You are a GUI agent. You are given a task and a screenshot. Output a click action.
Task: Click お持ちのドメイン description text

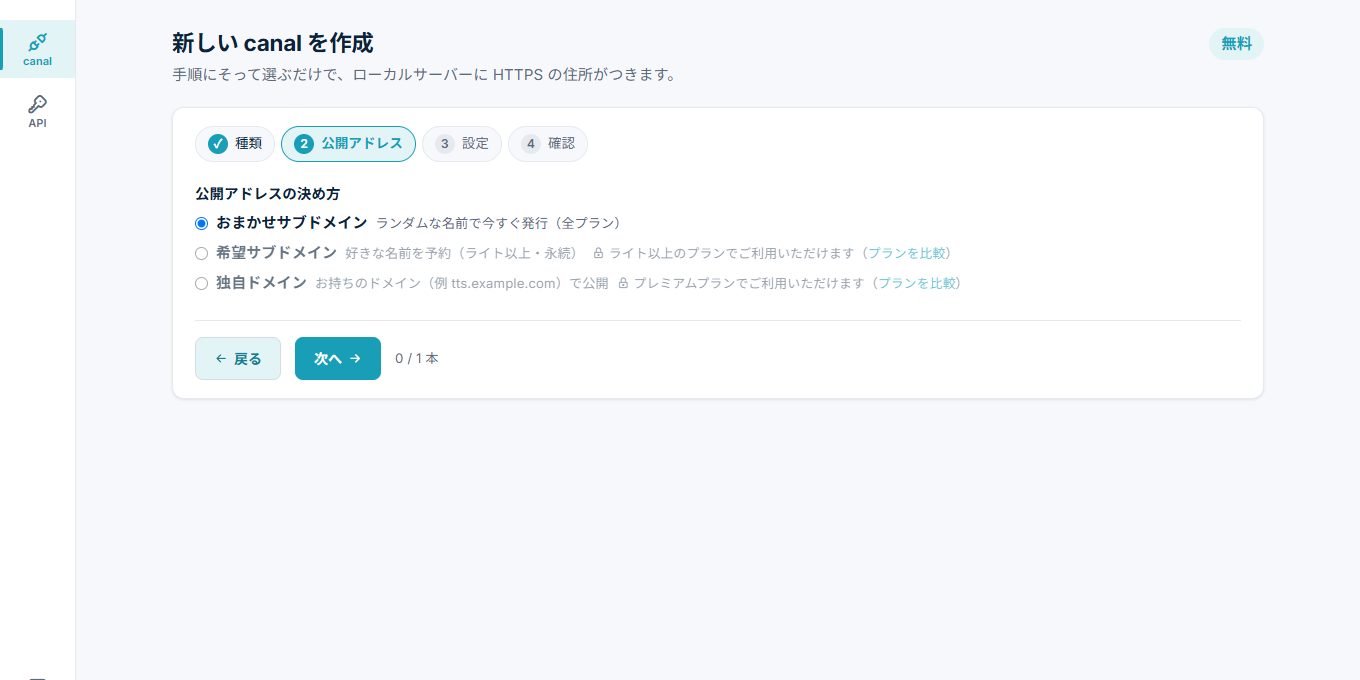coord(461,283)
